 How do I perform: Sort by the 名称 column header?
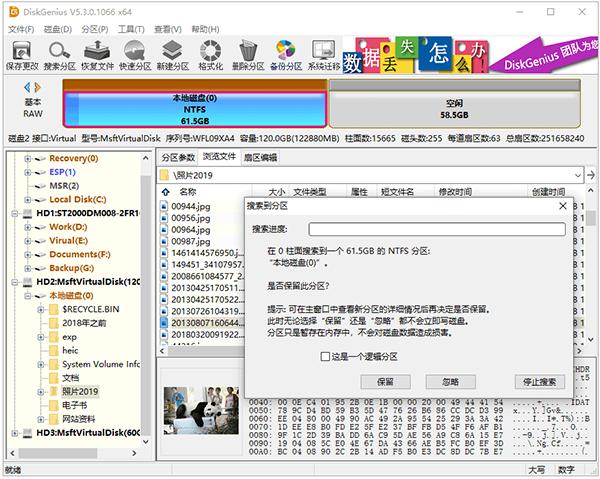click(x=188, y=192)
